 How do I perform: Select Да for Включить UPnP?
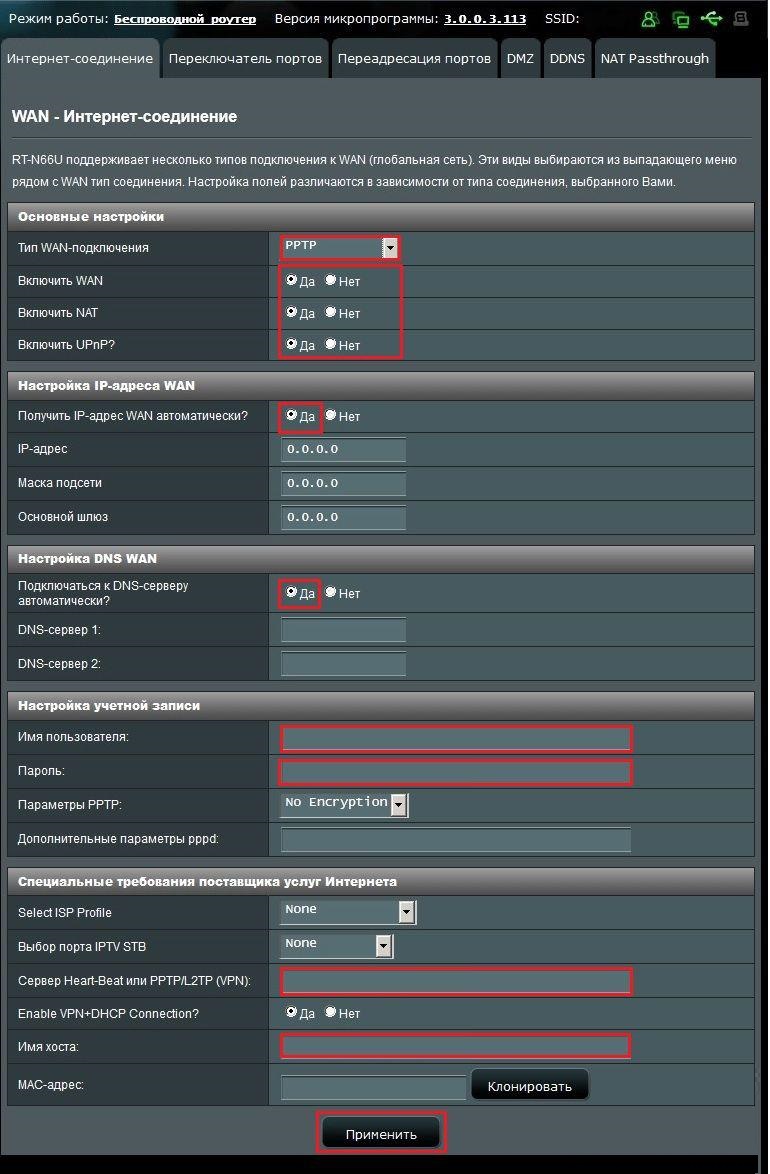[291, 344]
